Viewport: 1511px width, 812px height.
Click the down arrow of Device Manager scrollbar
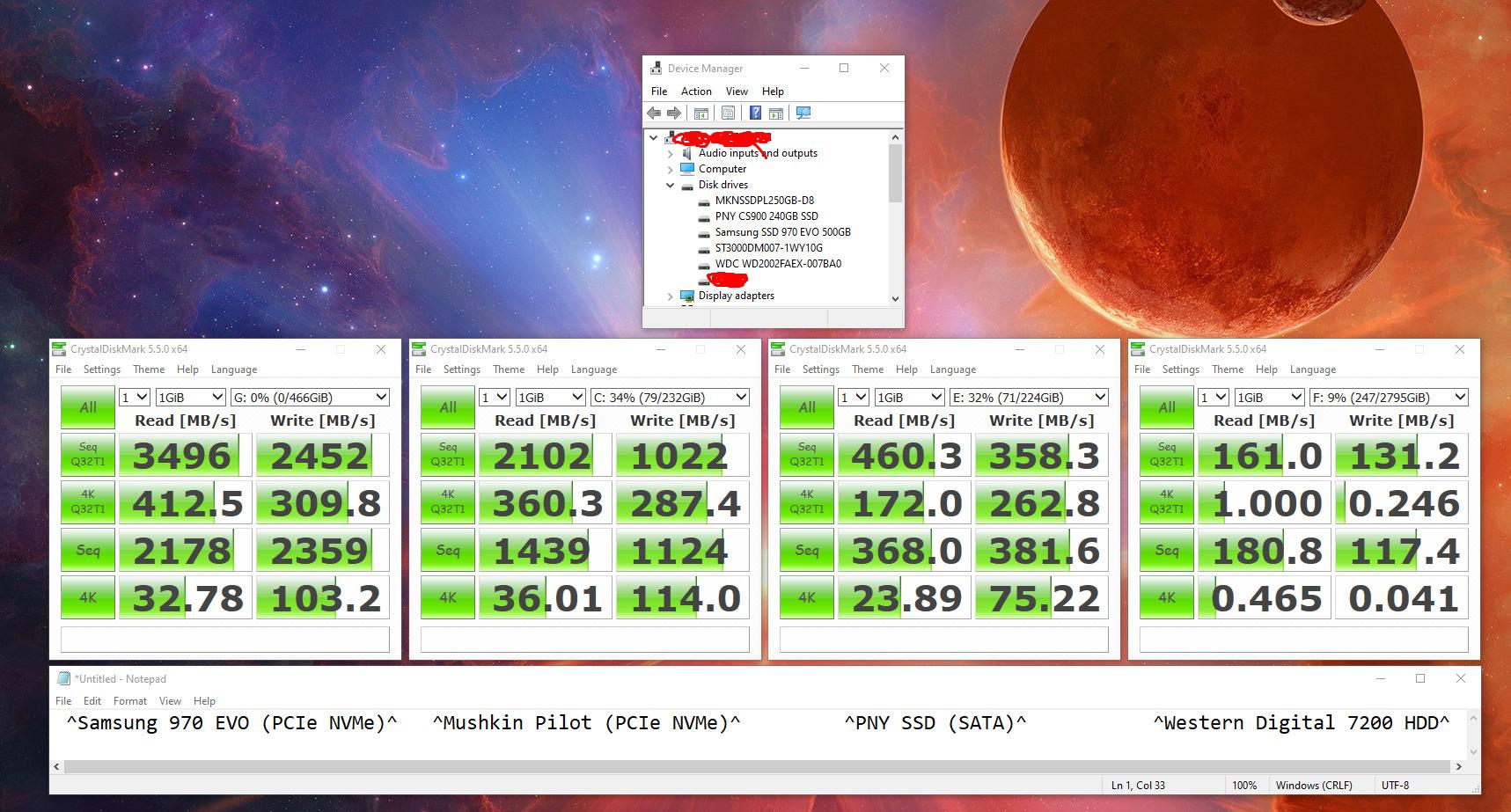(x=895, y=298)
